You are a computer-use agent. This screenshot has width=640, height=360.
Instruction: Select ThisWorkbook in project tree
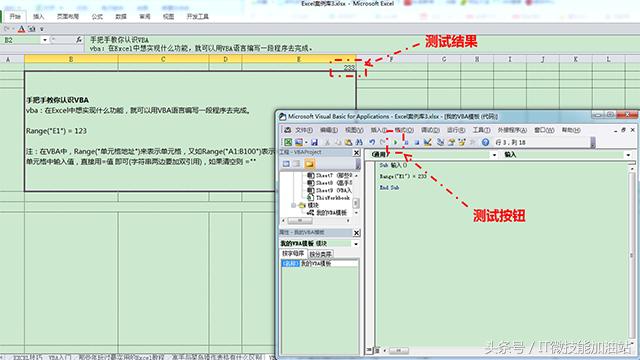tap(329, 198)
